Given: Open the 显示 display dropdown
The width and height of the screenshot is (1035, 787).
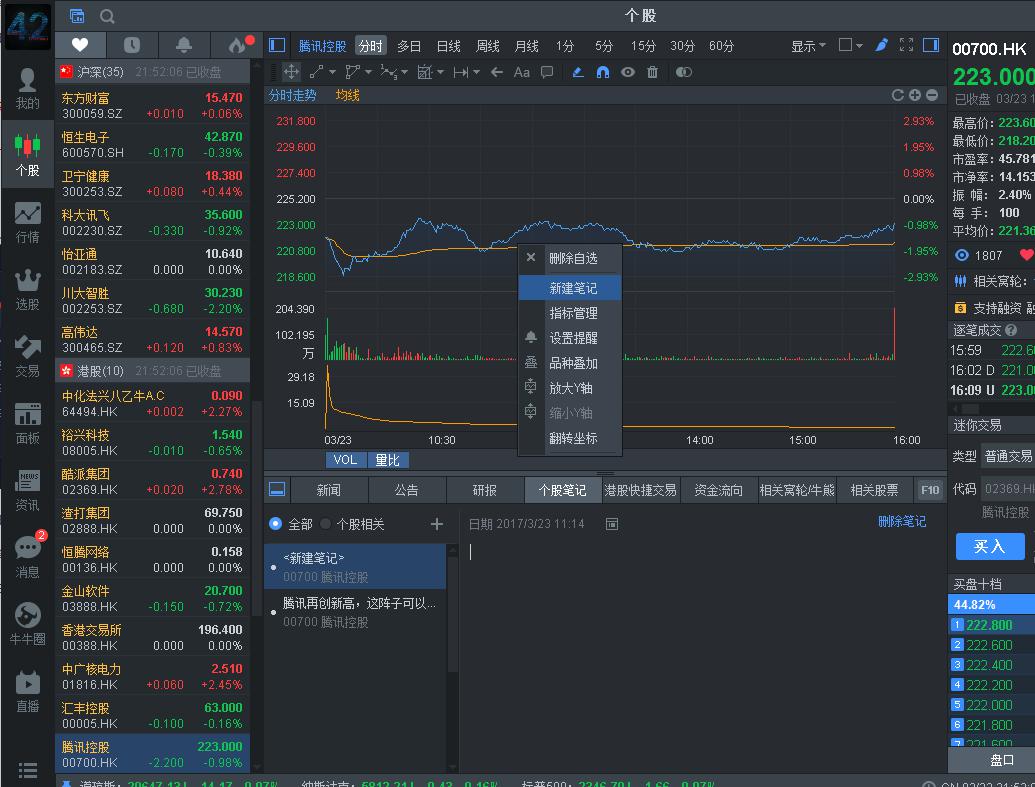Looking at the screenshot, I should click(808, 46).
